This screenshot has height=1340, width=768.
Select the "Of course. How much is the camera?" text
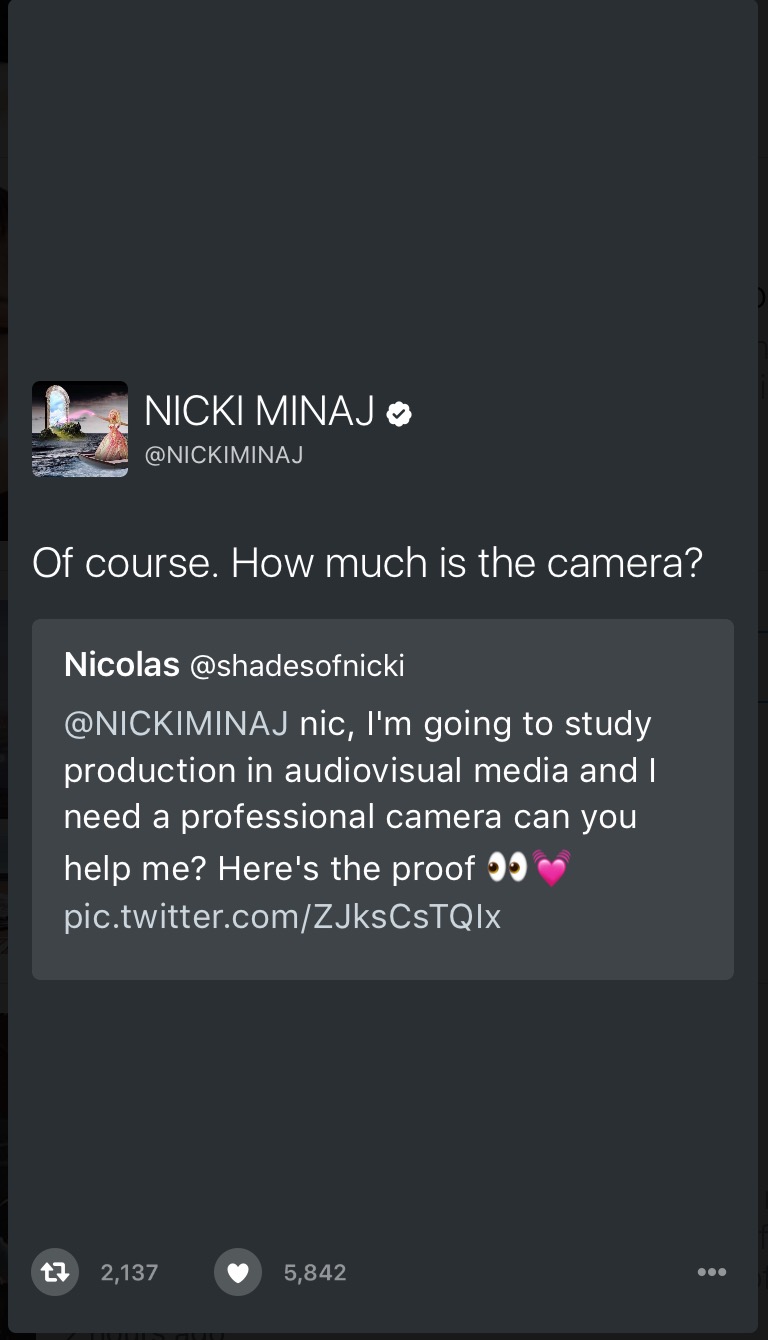point(367,564)
